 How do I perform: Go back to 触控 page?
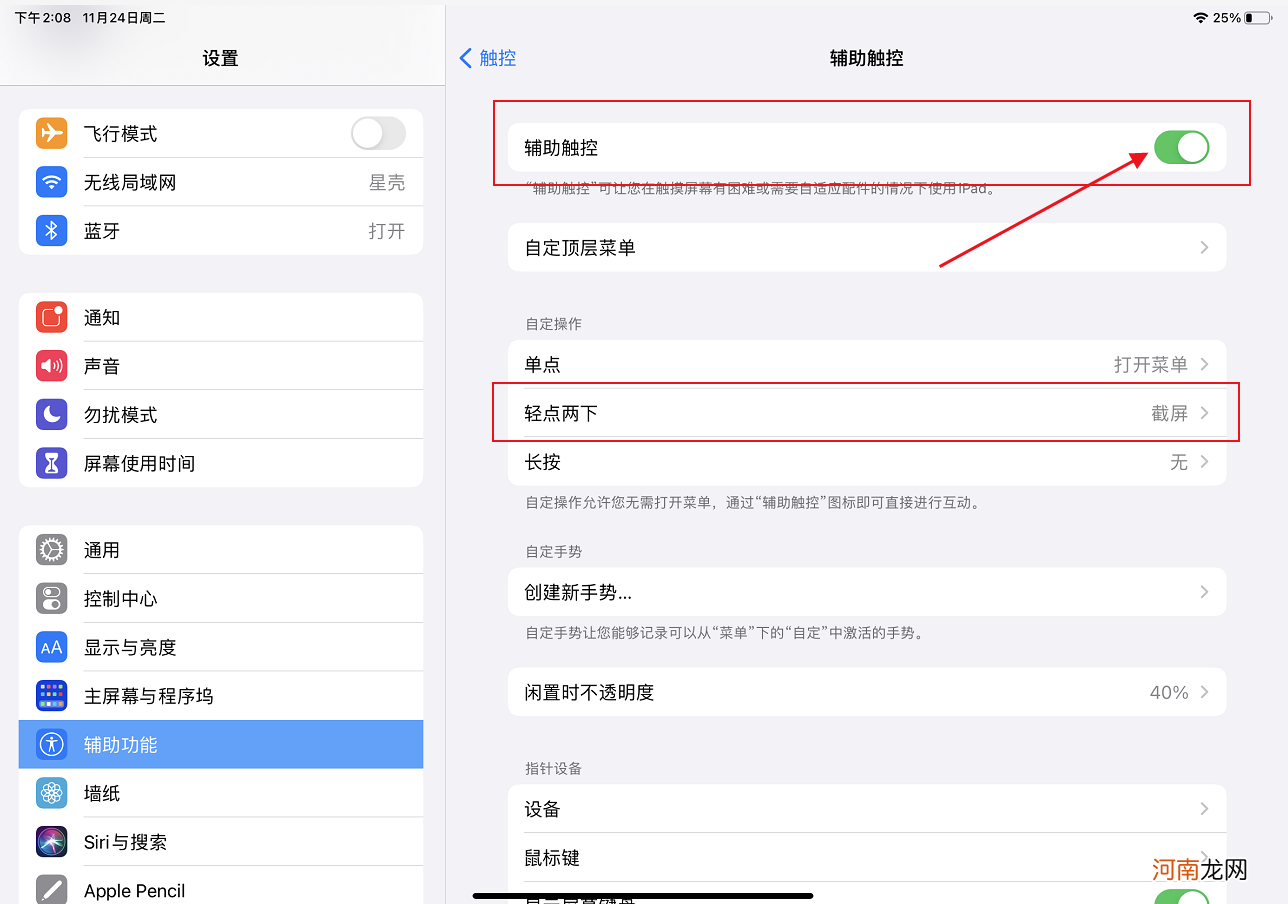click(x=488, y=58)
